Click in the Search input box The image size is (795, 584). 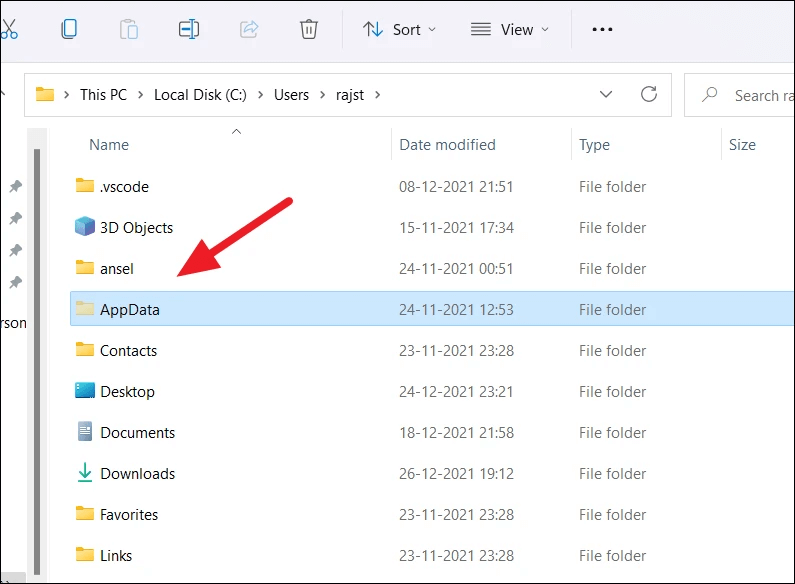755,95
